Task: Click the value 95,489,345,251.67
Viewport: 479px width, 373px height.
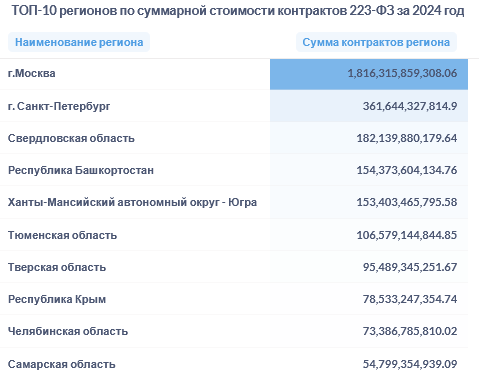Action: 410,267
